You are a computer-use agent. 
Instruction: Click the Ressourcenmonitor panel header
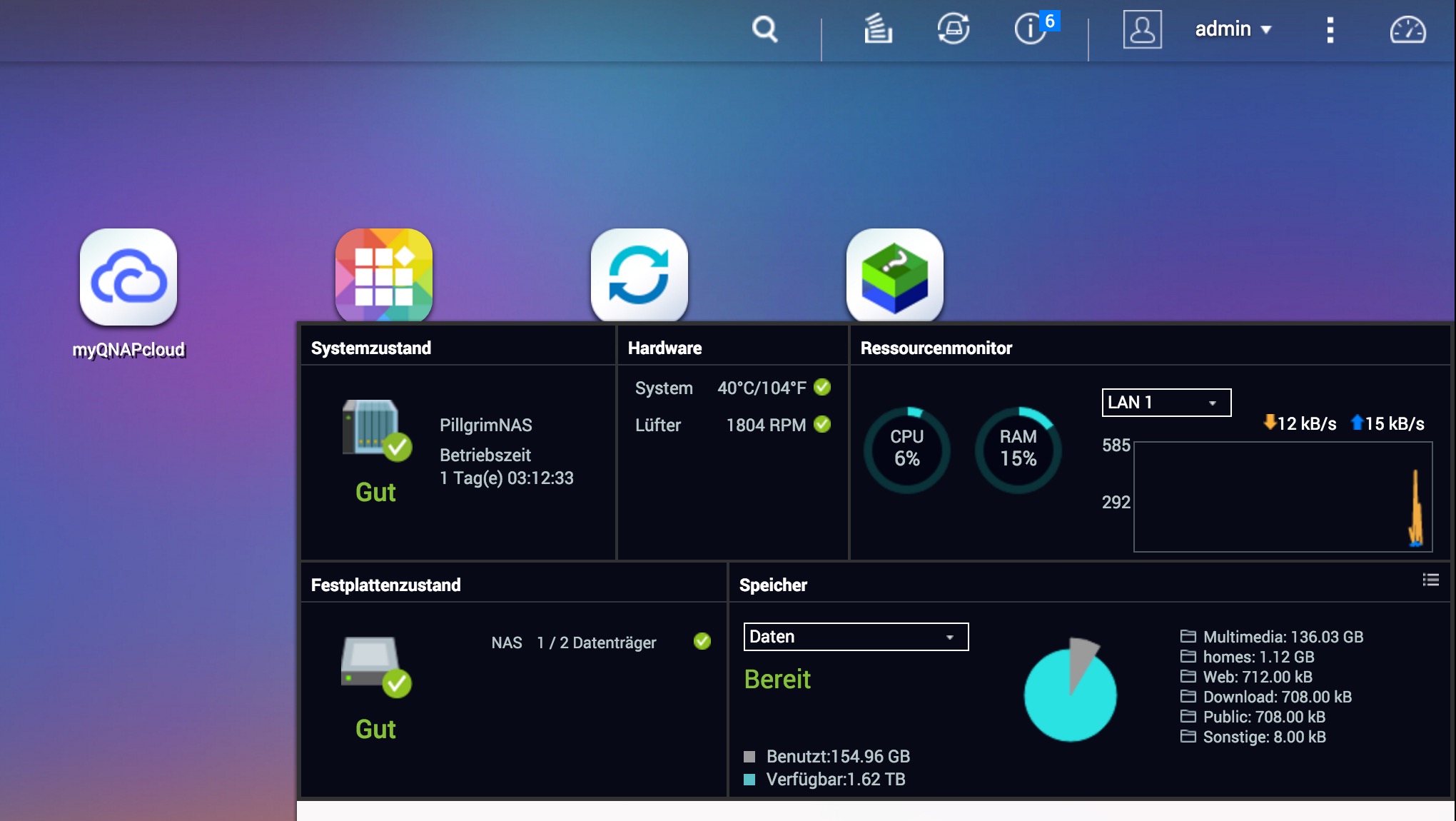[x=936, y=348]
